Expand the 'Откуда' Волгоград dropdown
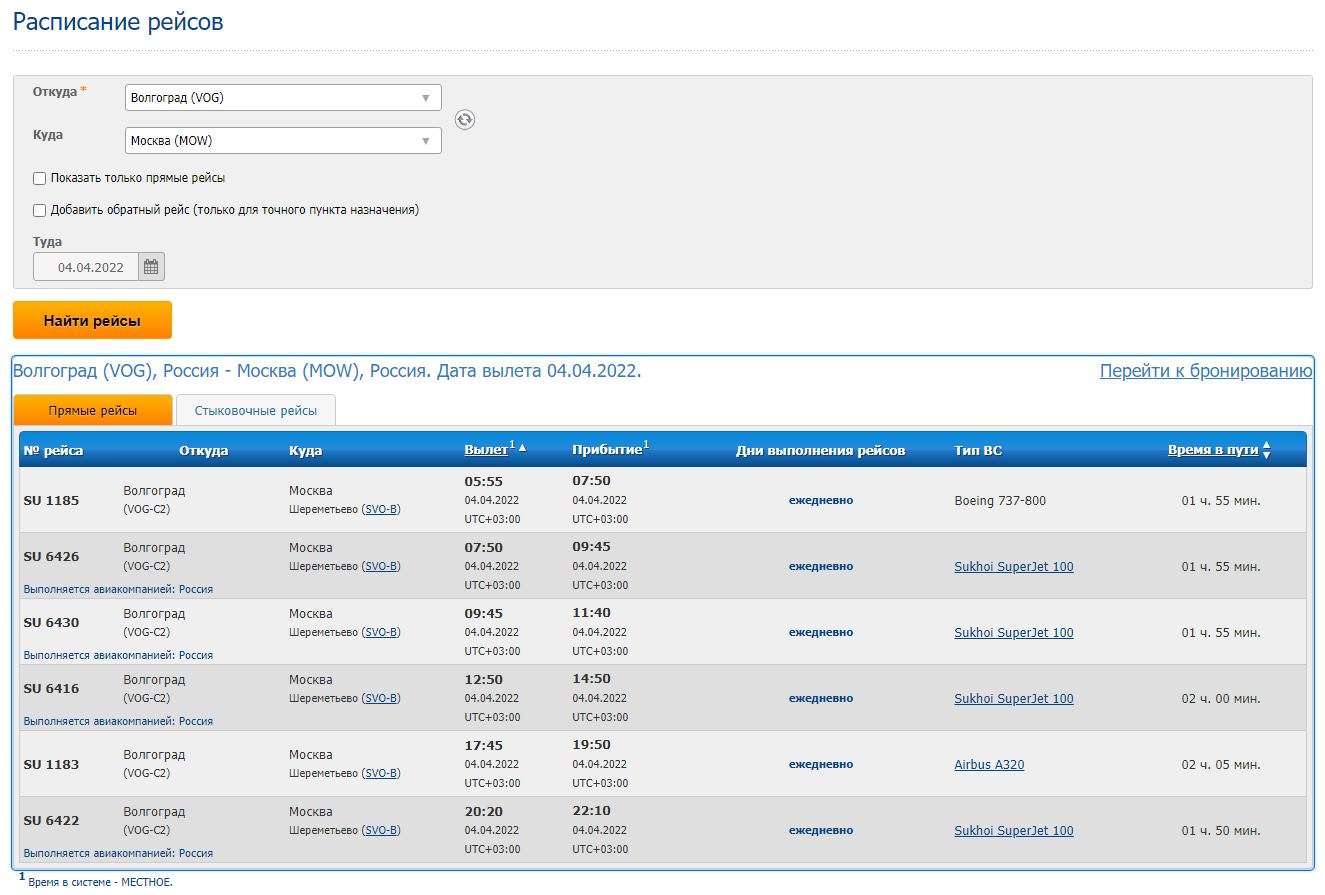The image size is (1325, 895). [x=283, y=98]
